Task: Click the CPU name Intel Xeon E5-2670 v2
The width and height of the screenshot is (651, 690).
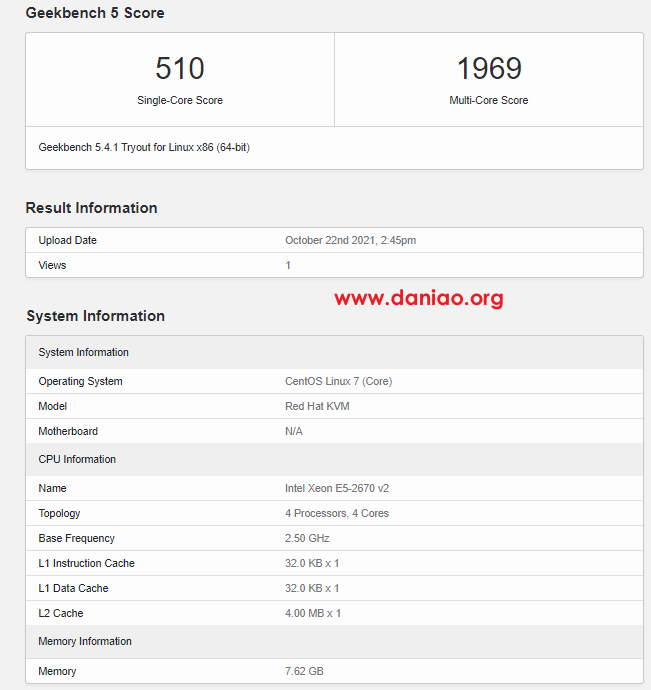Action: click(337, 488)
